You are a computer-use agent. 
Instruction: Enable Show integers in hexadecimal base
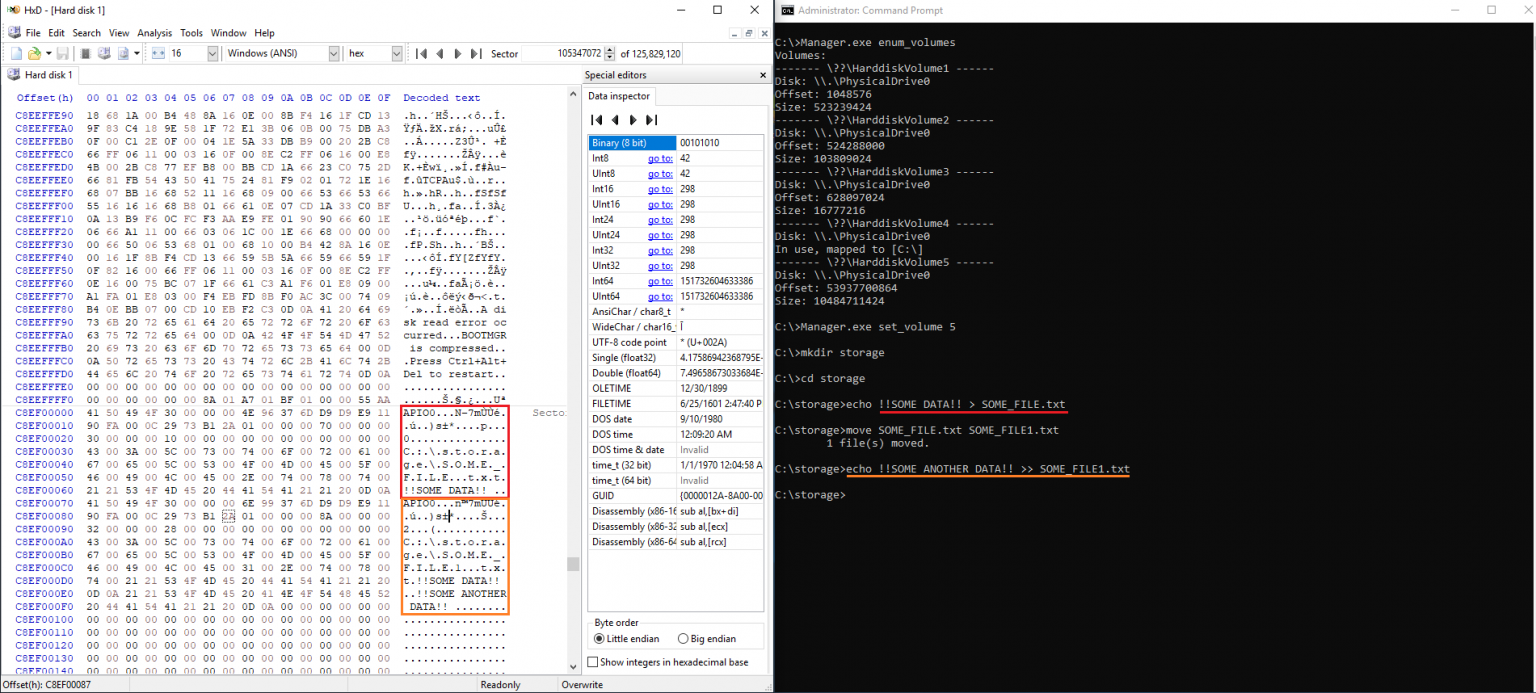click(x=592, y=660)
